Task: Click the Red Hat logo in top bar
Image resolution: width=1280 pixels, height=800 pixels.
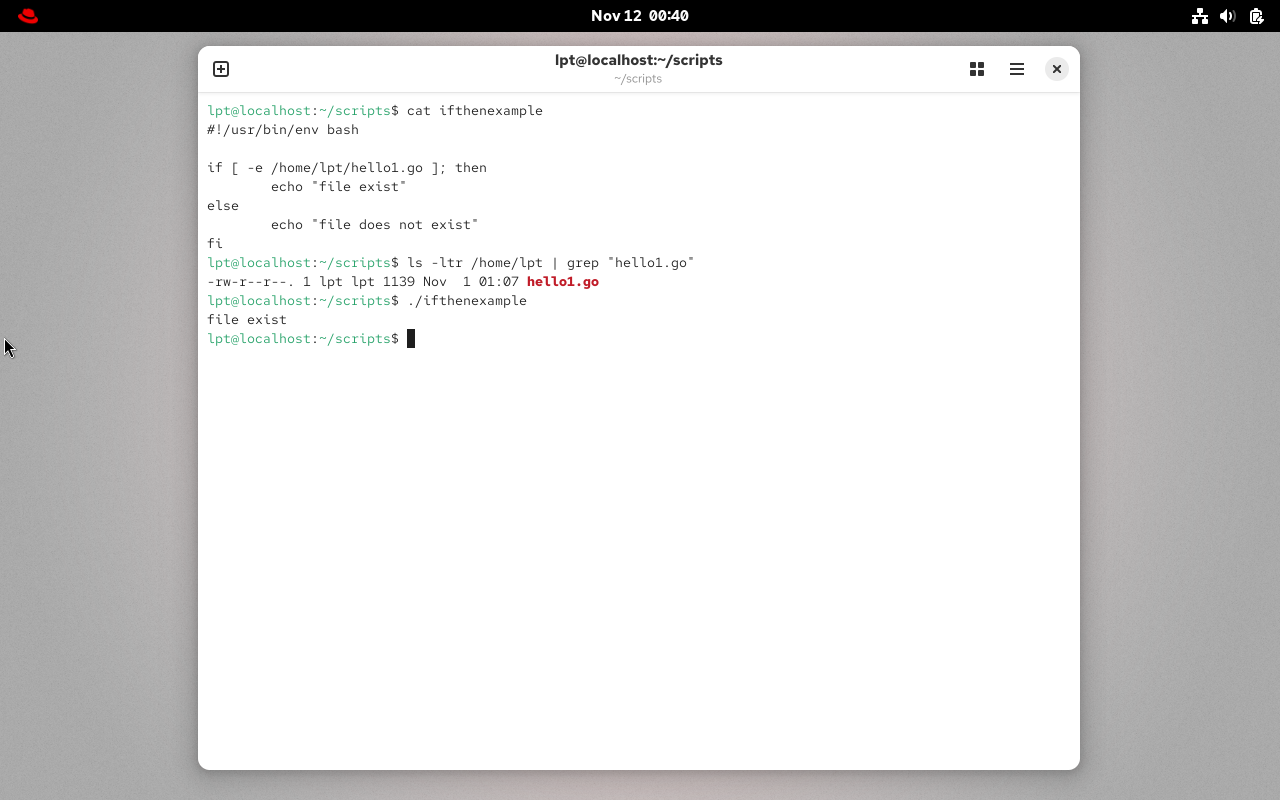Action: coord(27,15)
